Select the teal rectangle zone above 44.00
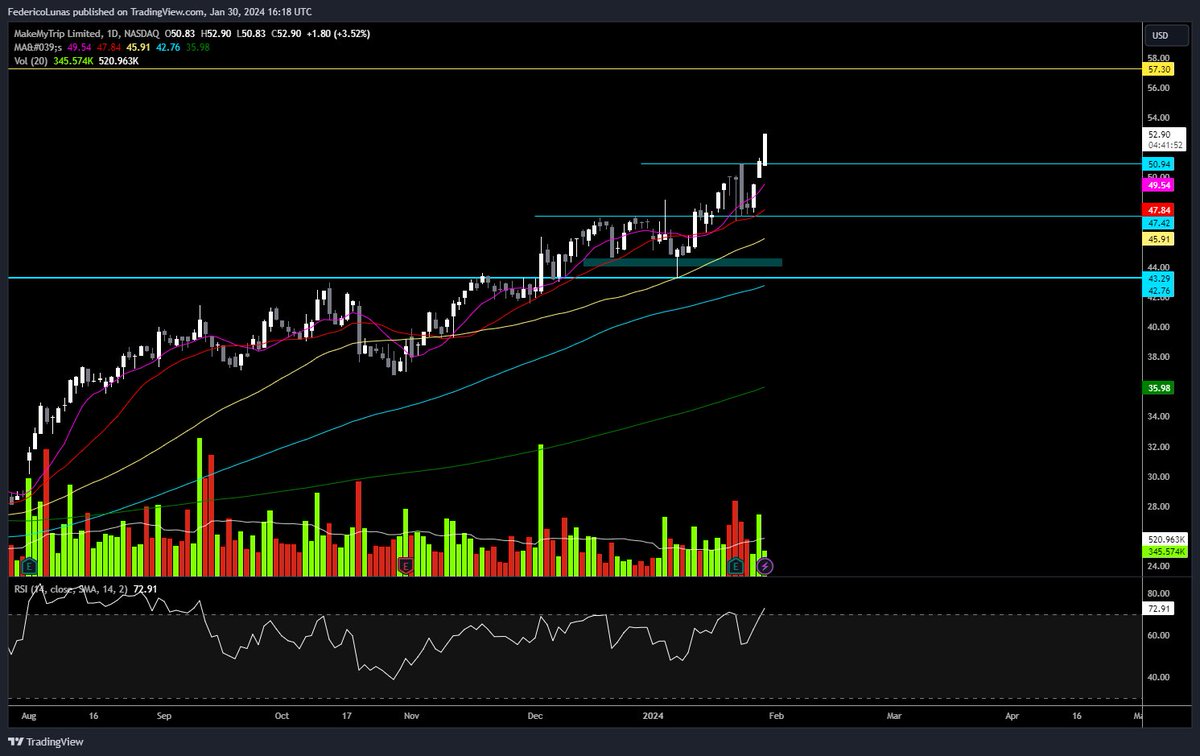The width and height of the screenshot is (1200, 756). click(683, 262)
